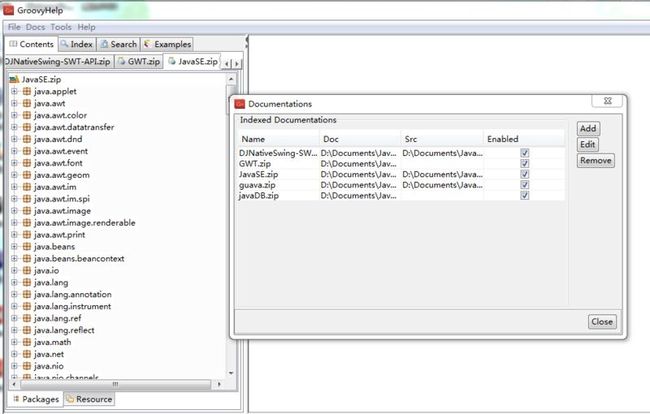Select the Packages bottom tab
Viewport: 650px width, 414px height.
(x=36, y=399)
